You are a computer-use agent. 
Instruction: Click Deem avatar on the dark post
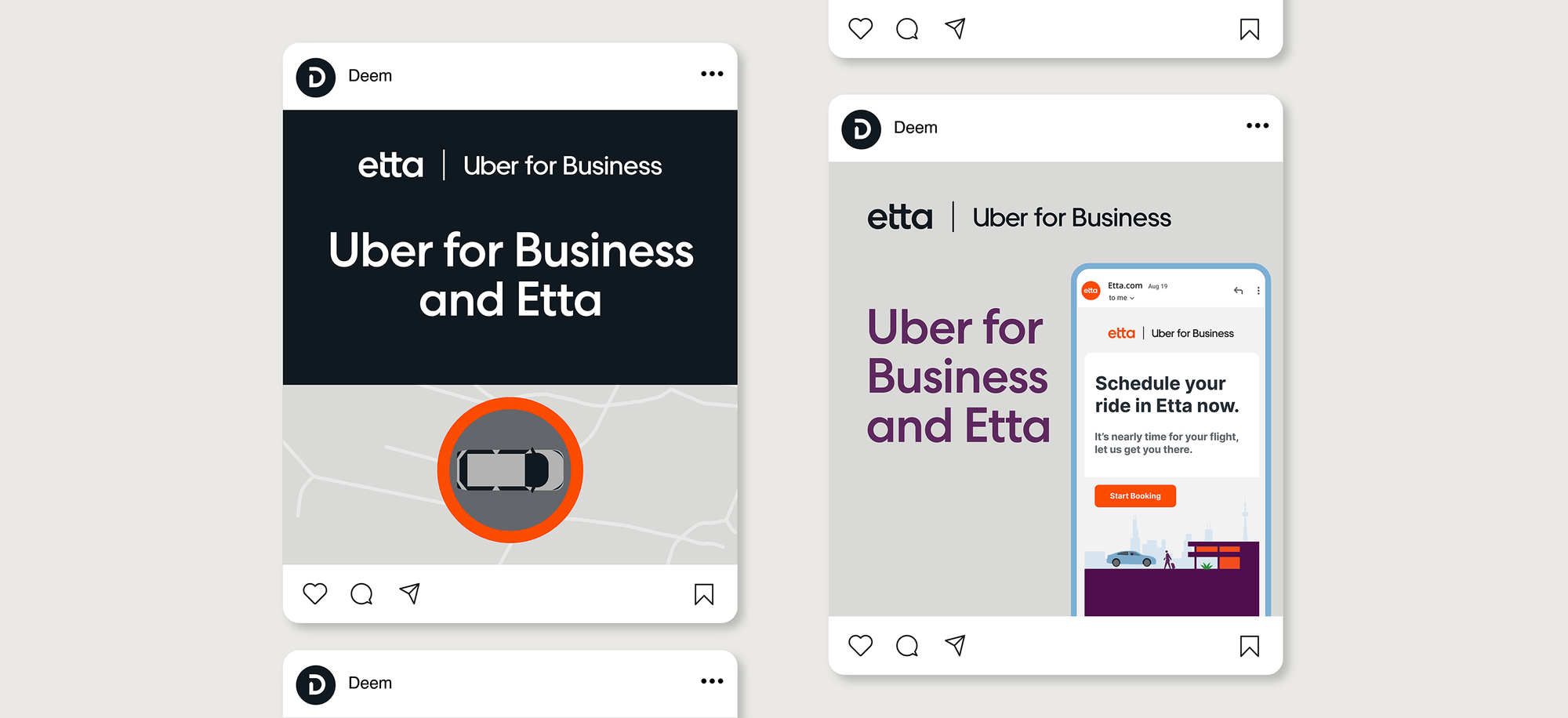click(316, 78)
